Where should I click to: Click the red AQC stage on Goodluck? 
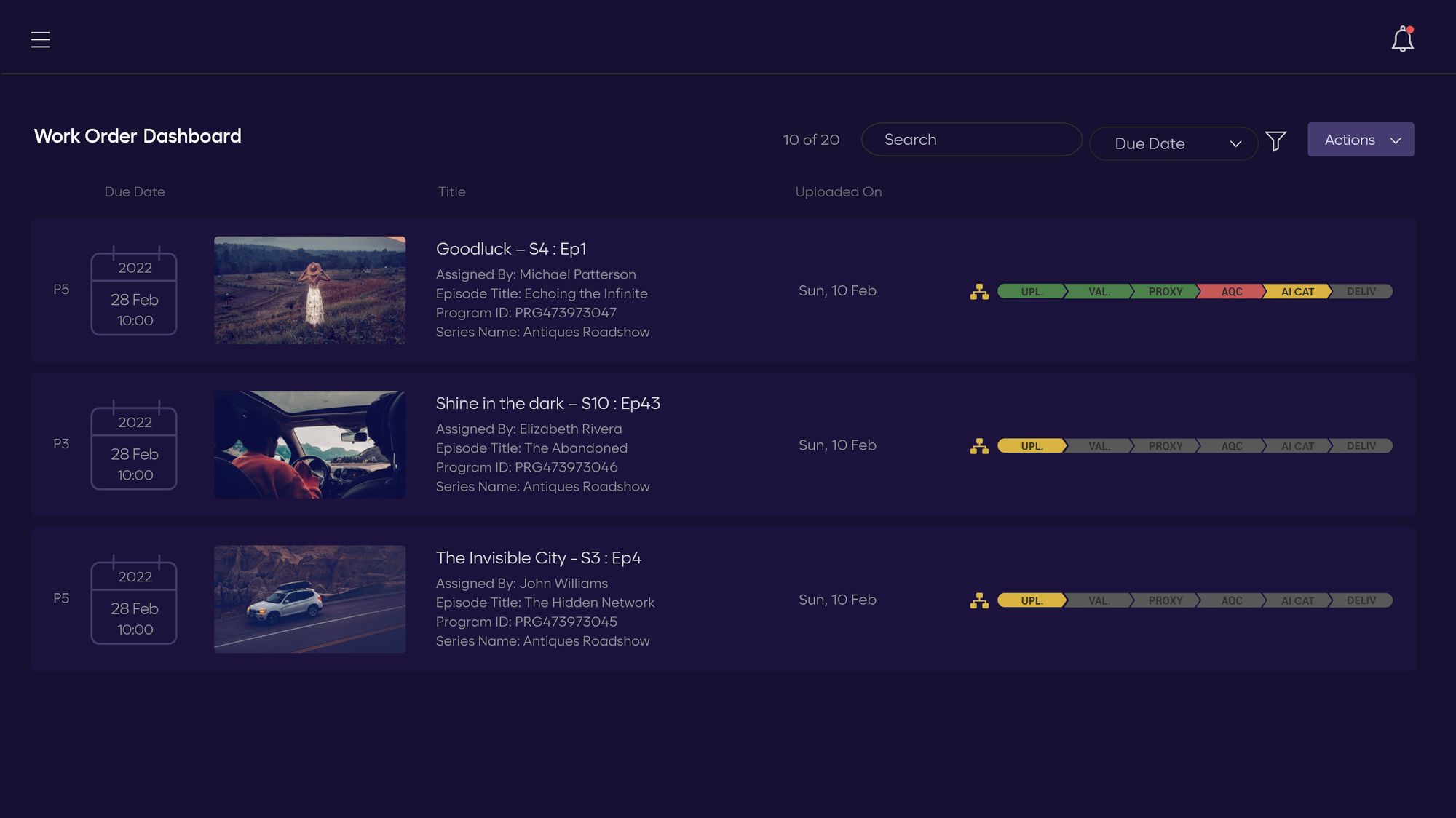click(x=1231, y=292)
